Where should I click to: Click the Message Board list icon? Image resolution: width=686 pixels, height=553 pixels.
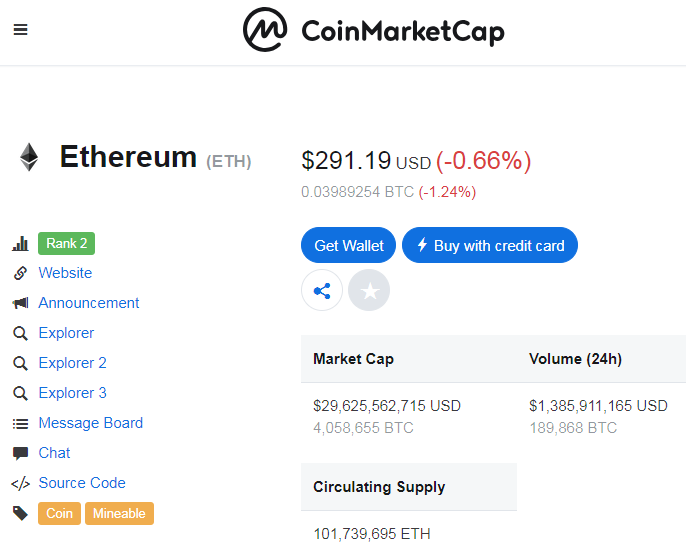[x=20, y=423]
